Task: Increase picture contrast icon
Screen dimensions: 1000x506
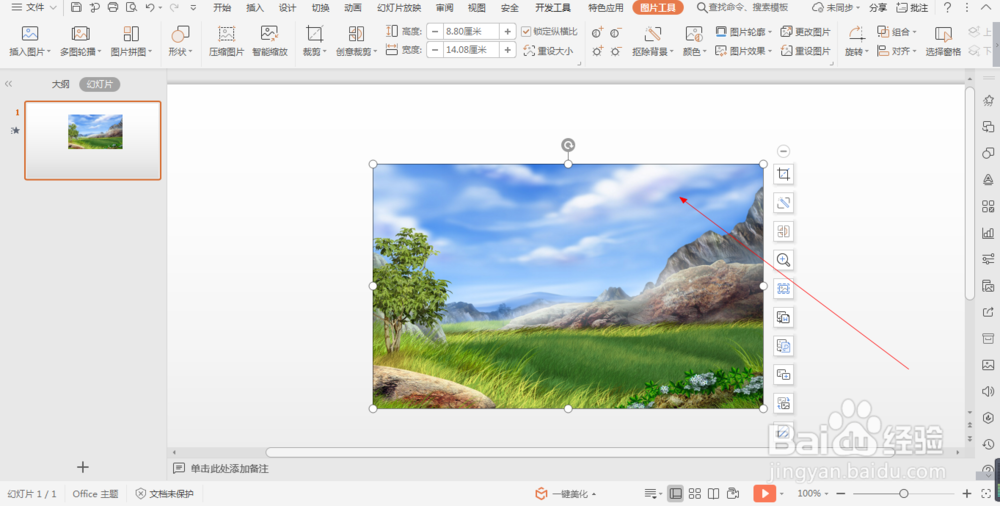Action: 597,33
